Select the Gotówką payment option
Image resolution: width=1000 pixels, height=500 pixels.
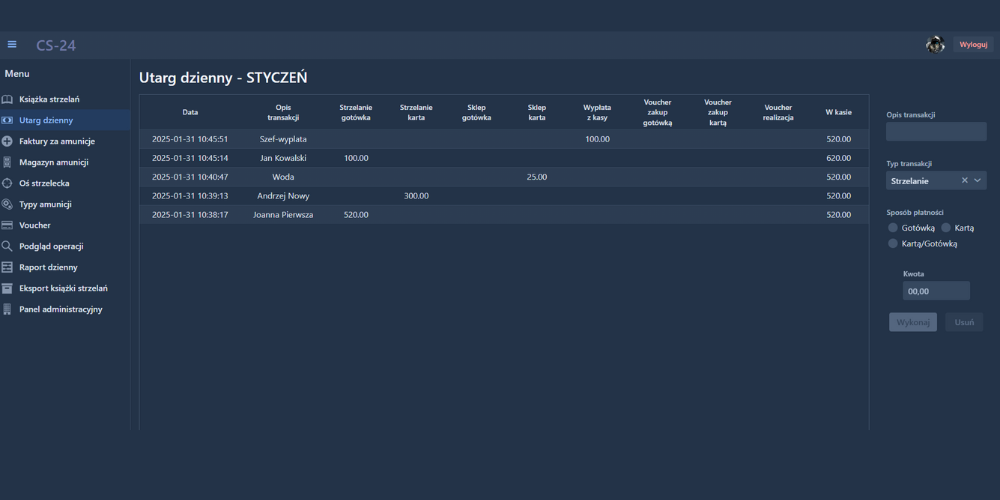[893, 228]
